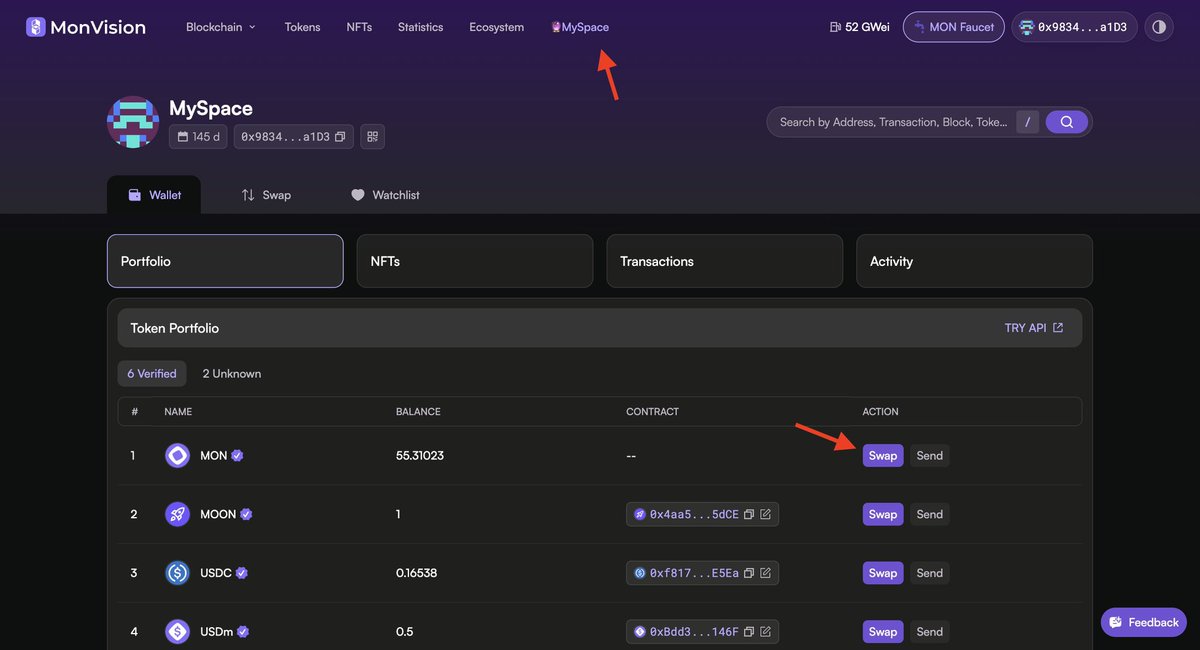Click the USDm token name
Screen dimensions: 1200x650
coord(216,632)
